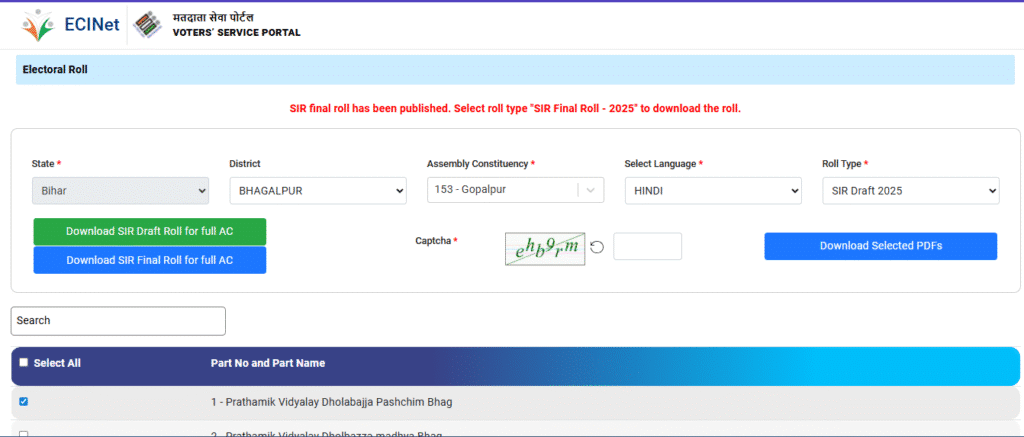Image resolution: width=1024 pixels, height=437 pixels.
Task: Open the Select Language dropdown
Action: [x=713, y=190]
